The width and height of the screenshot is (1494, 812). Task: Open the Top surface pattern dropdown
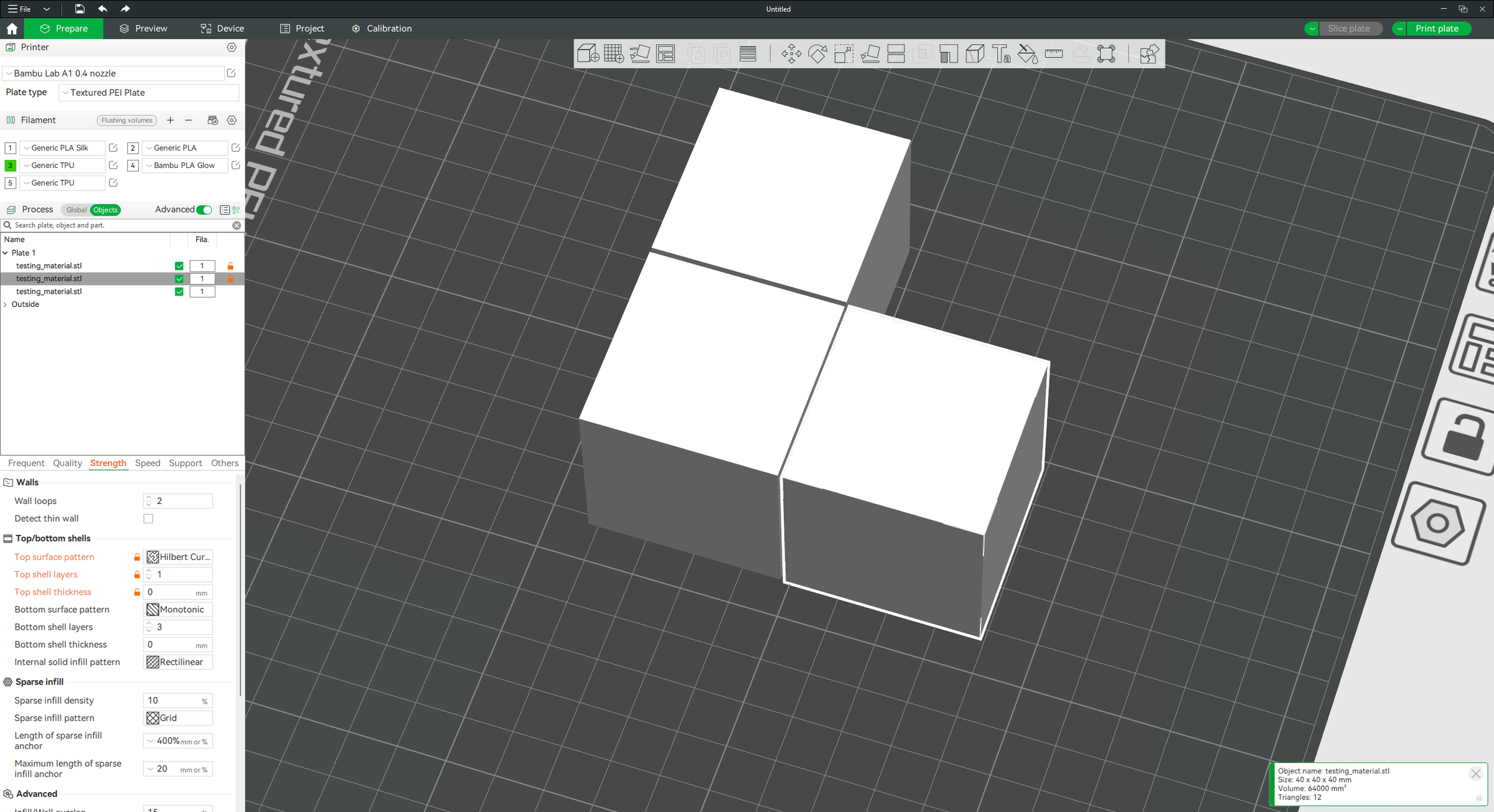tap(178, 557)
